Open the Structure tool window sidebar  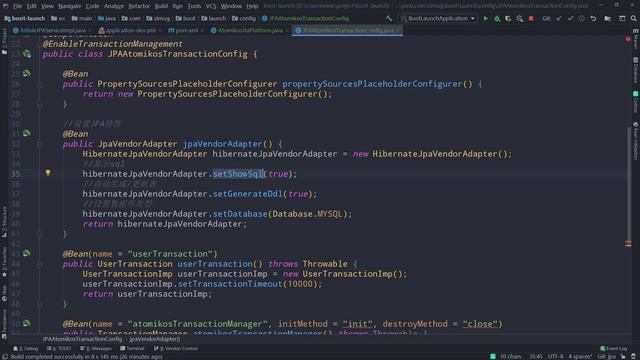pyautogui.click(x=4, y=222)
